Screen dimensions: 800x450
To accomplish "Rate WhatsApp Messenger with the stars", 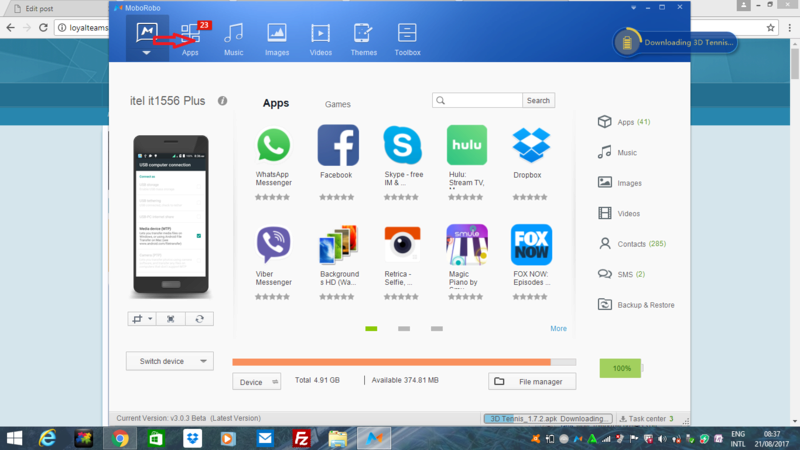I will pyautogui.click(x=272, y=197).
